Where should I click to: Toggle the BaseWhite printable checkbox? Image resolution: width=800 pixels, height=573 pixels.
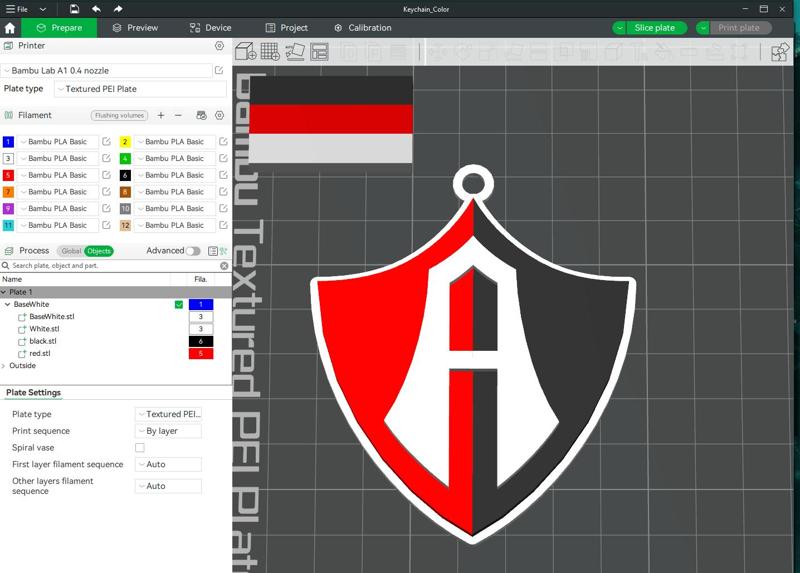179,305
